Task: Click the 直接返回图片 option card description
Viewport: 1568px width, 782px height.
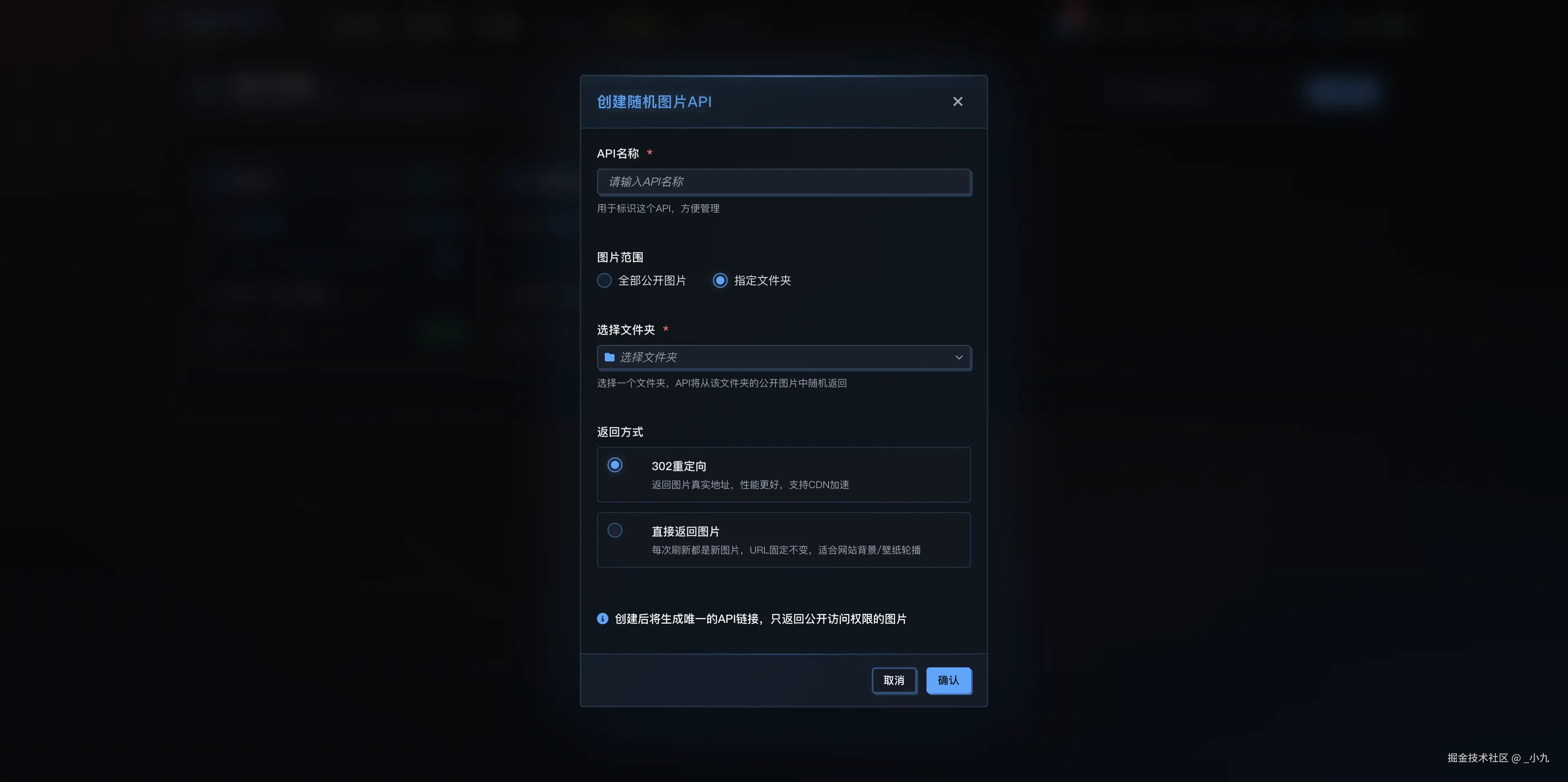Action: coord(786,550)
